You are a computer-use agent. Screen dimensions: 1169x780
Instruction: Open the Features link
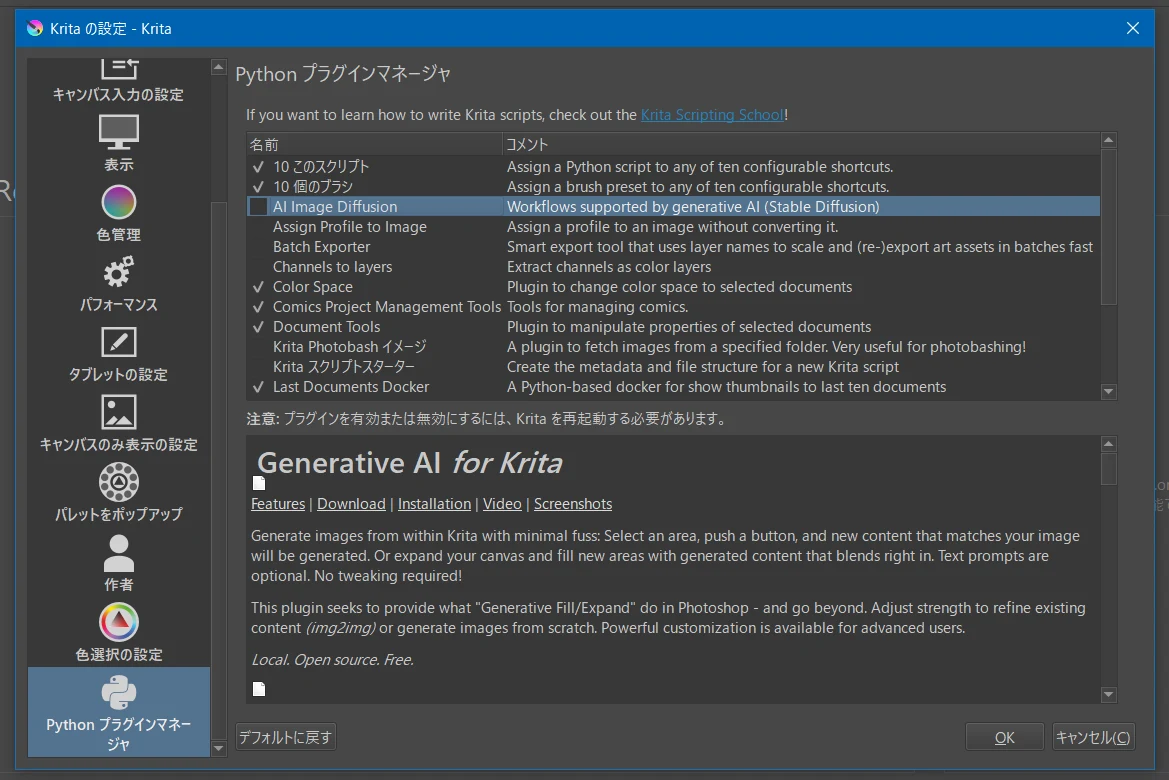point(278,504)
